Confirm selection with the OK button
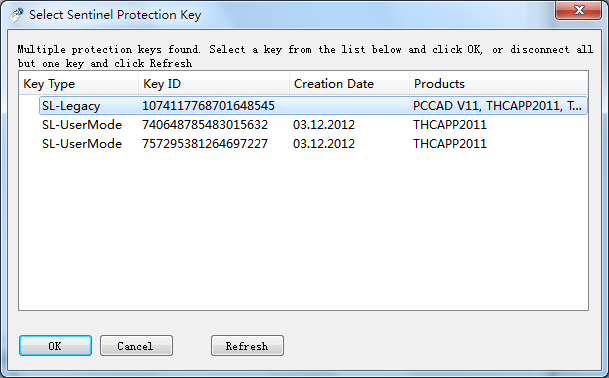 [x=55, y=346]
